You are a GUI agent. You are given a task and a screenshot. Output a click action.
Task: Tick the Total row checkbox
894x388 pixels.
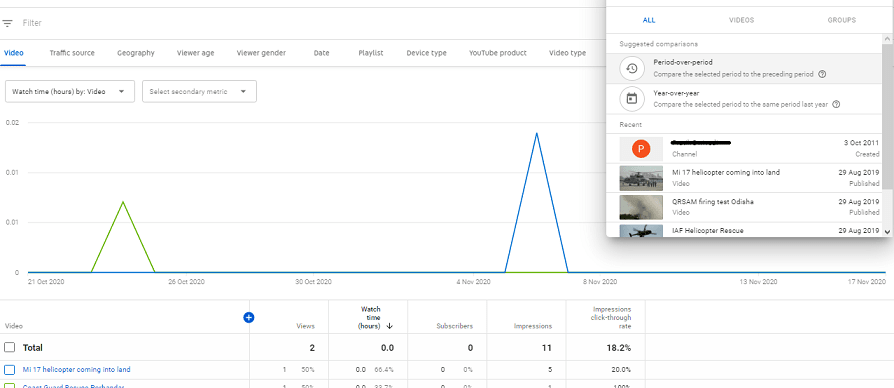point(9,347)
